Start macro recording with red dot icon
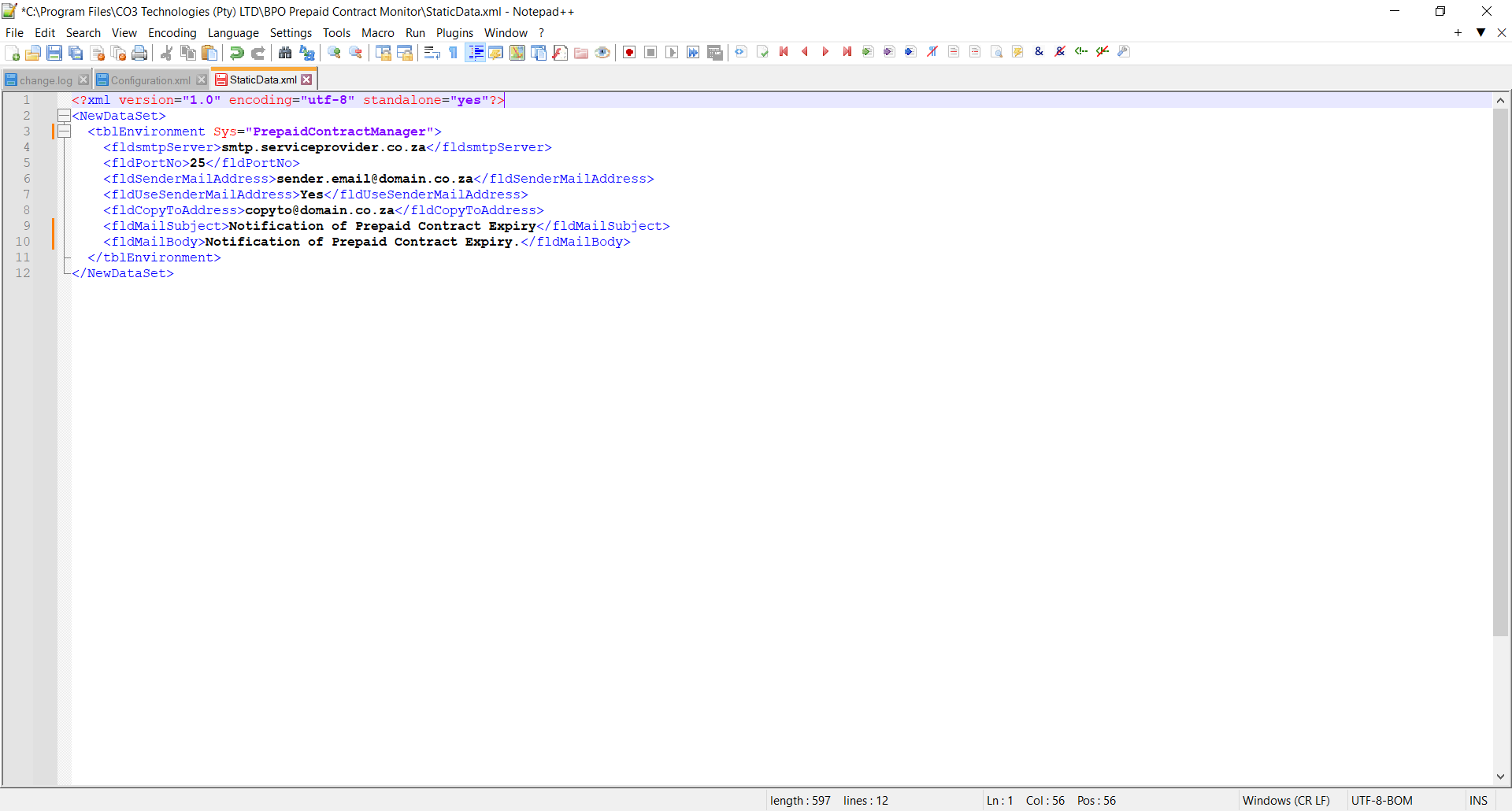This screenshot has height=811, width=1512. pos(629,53)
